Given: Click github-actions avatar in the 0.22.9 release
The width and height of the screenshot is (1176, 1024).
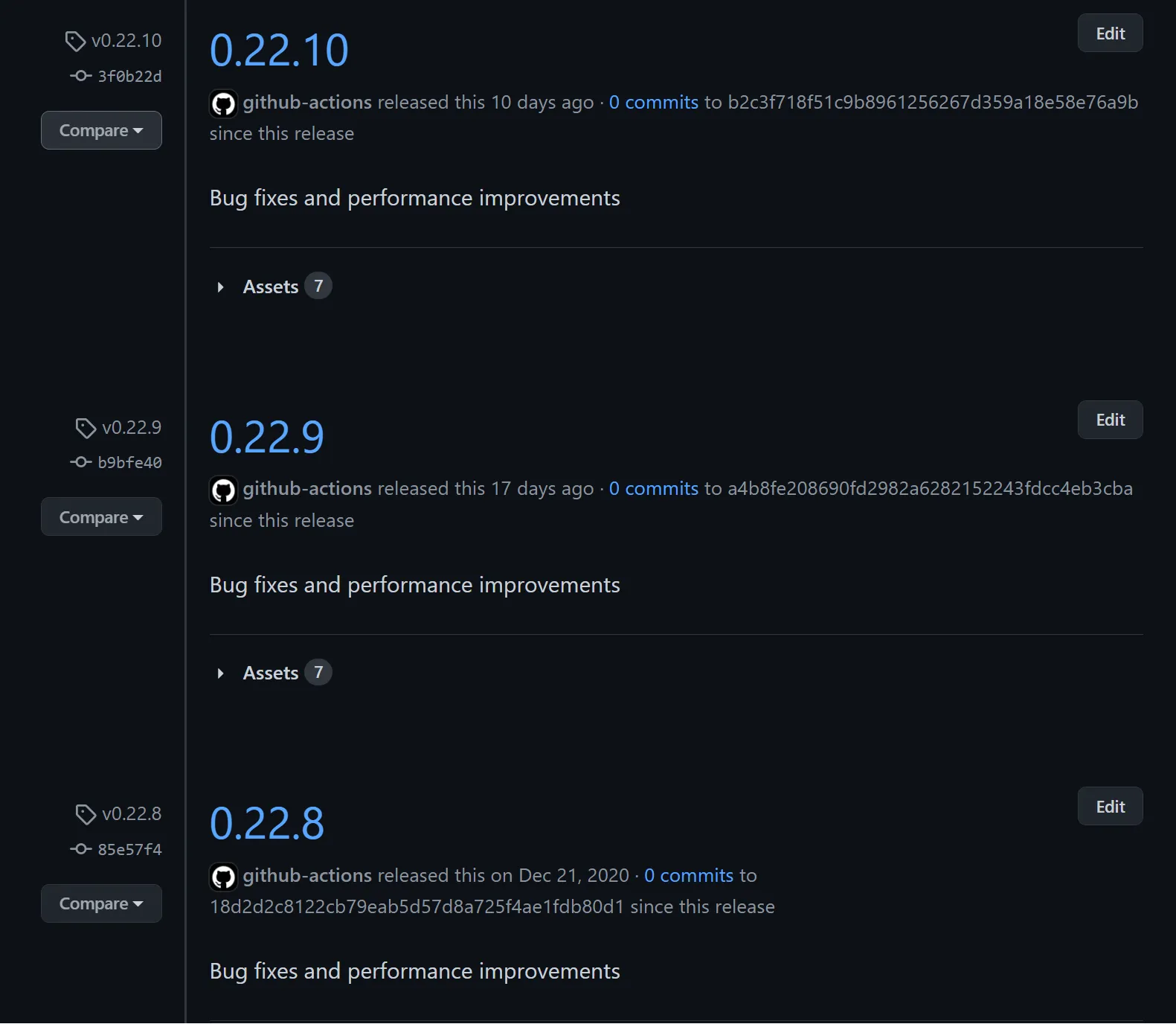Looking at the screenshot, I should tap(223, 490).
